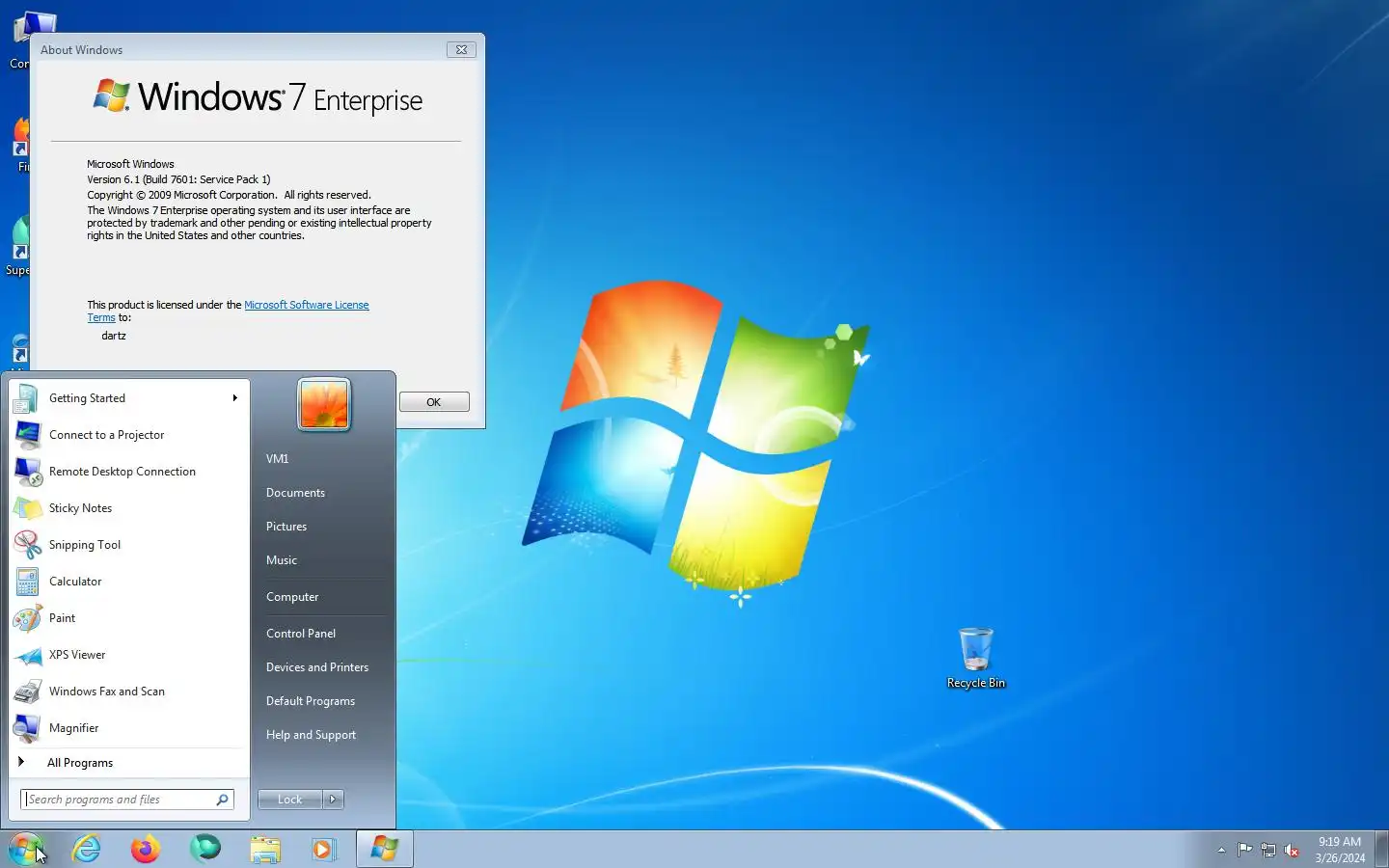Open Sticky Notes program
This screenshot has height=868, width=1389.
coord(129,508)
